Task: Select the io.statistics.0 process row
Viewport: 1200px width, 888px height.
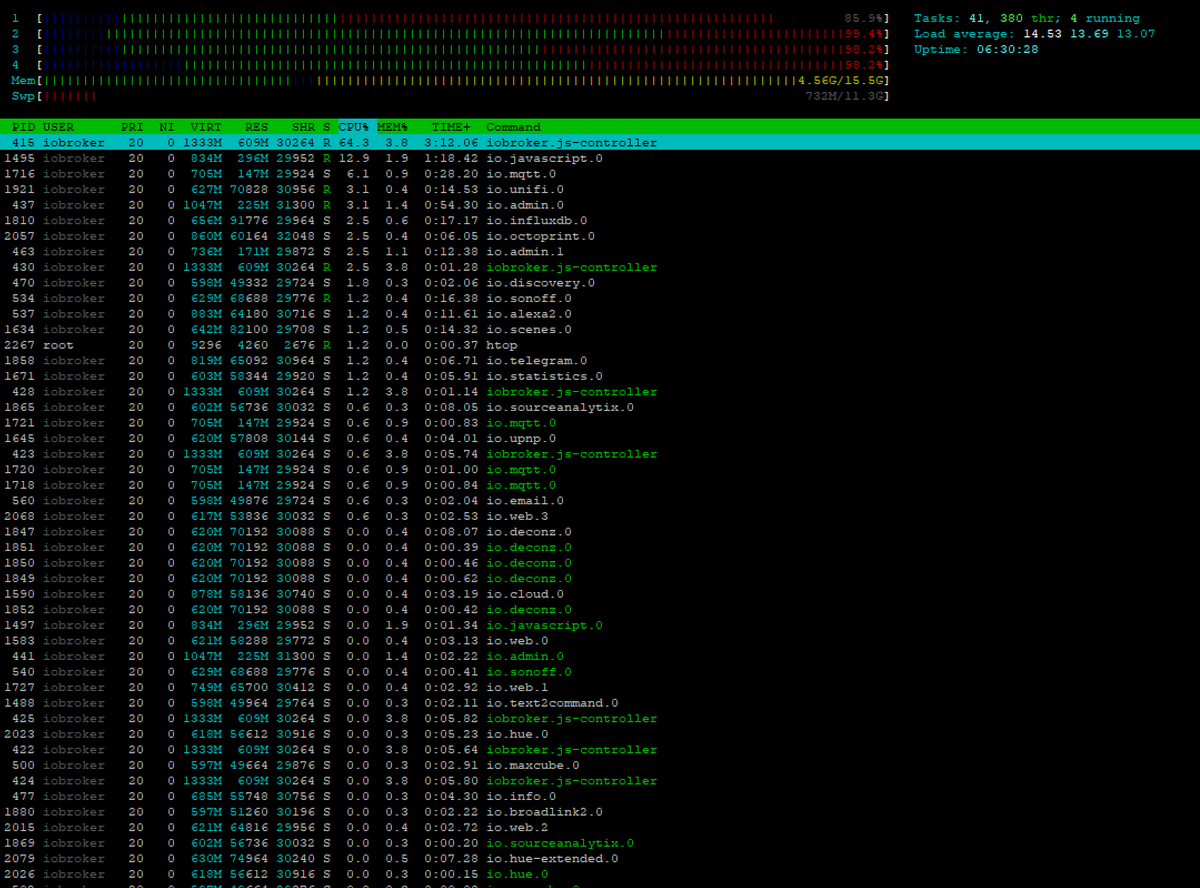Action: pyautogui.click(x=600, y=376)
